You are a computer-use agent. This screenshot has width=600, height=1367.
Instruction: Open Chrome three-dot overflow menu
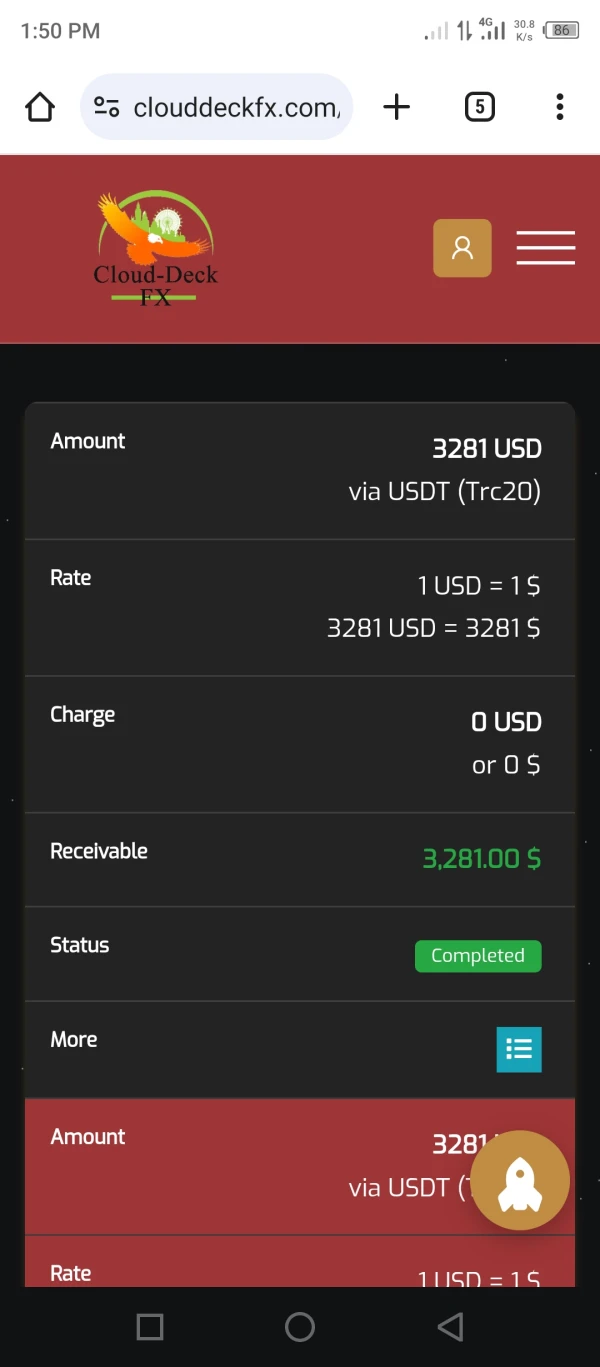point(559,107)
